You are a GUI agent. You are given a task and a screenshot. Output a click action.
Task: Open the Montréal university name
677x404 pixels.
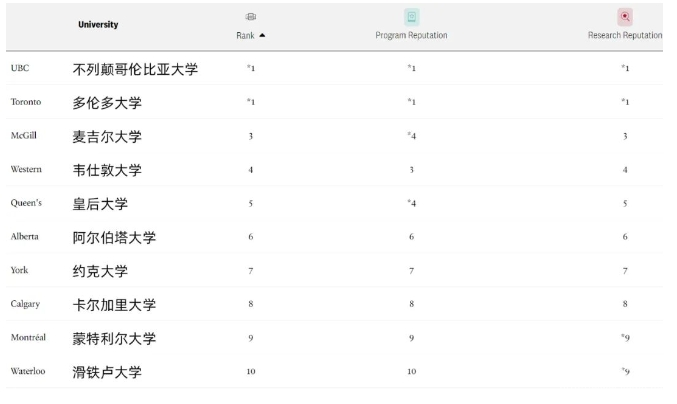pos(28,338)
